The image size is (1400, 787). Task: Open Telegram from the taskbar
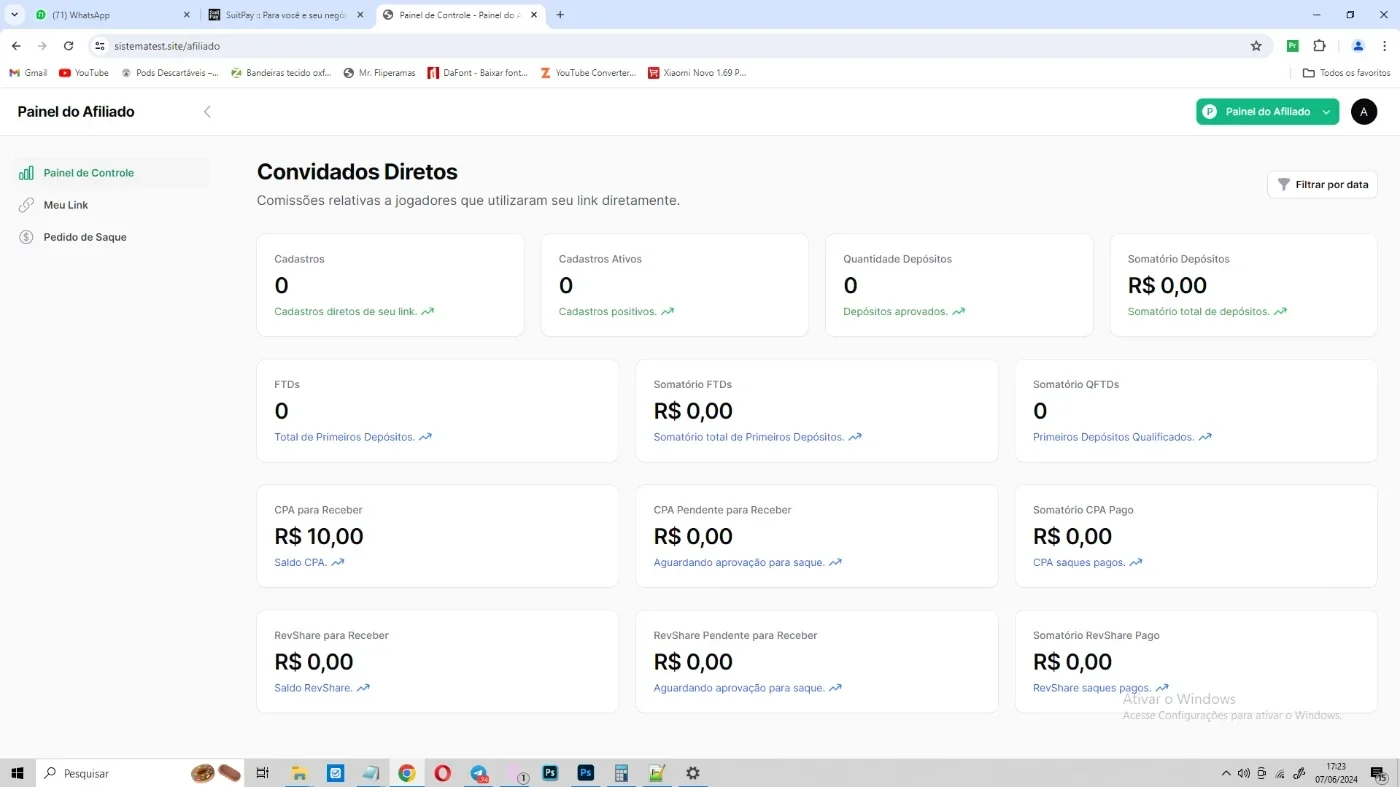point(479,773)
